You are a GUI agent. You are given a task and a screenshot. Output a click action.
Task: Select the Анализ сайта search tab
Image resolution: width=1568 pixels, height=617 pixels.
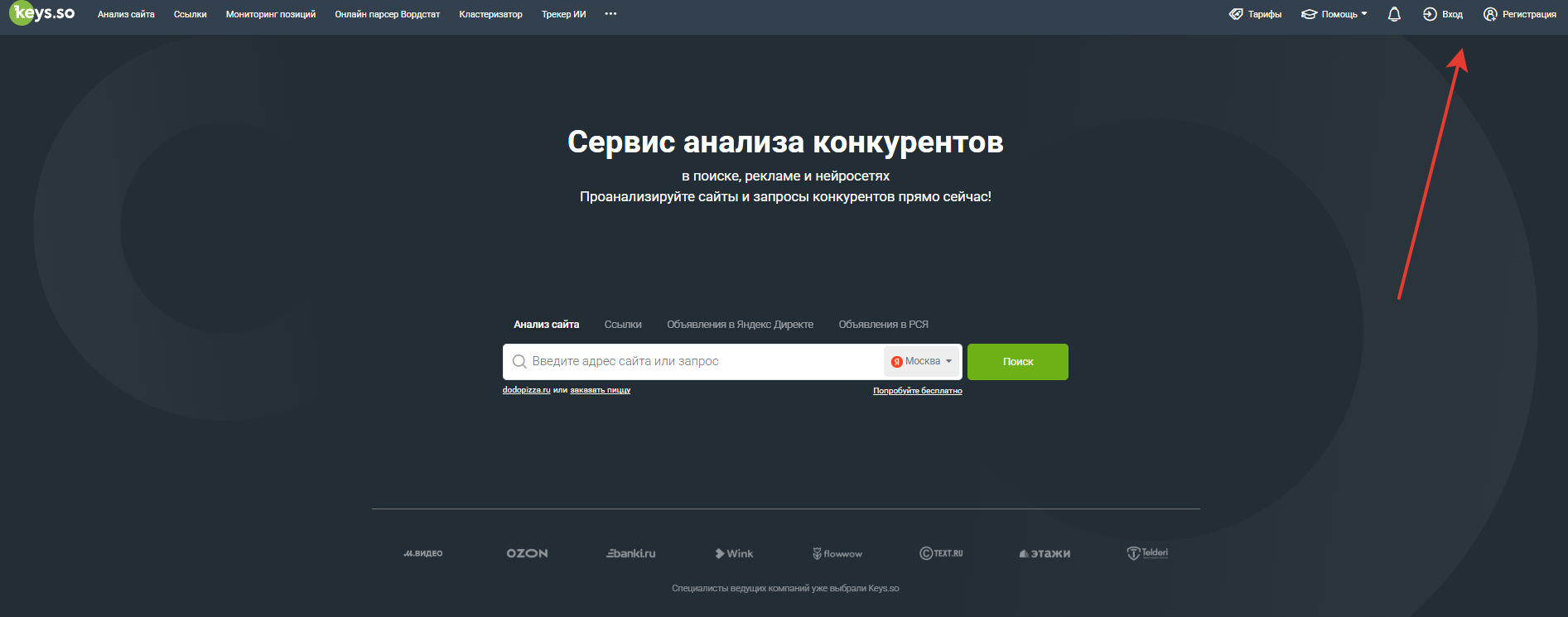546,325
